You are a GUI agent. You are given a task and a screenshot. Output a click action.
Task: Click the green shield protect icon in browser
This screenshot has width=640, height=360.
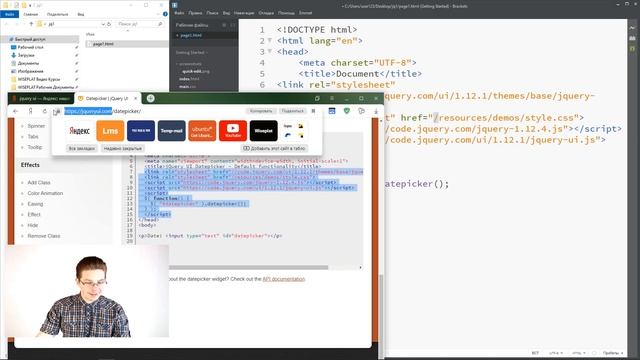coord(347,111)
